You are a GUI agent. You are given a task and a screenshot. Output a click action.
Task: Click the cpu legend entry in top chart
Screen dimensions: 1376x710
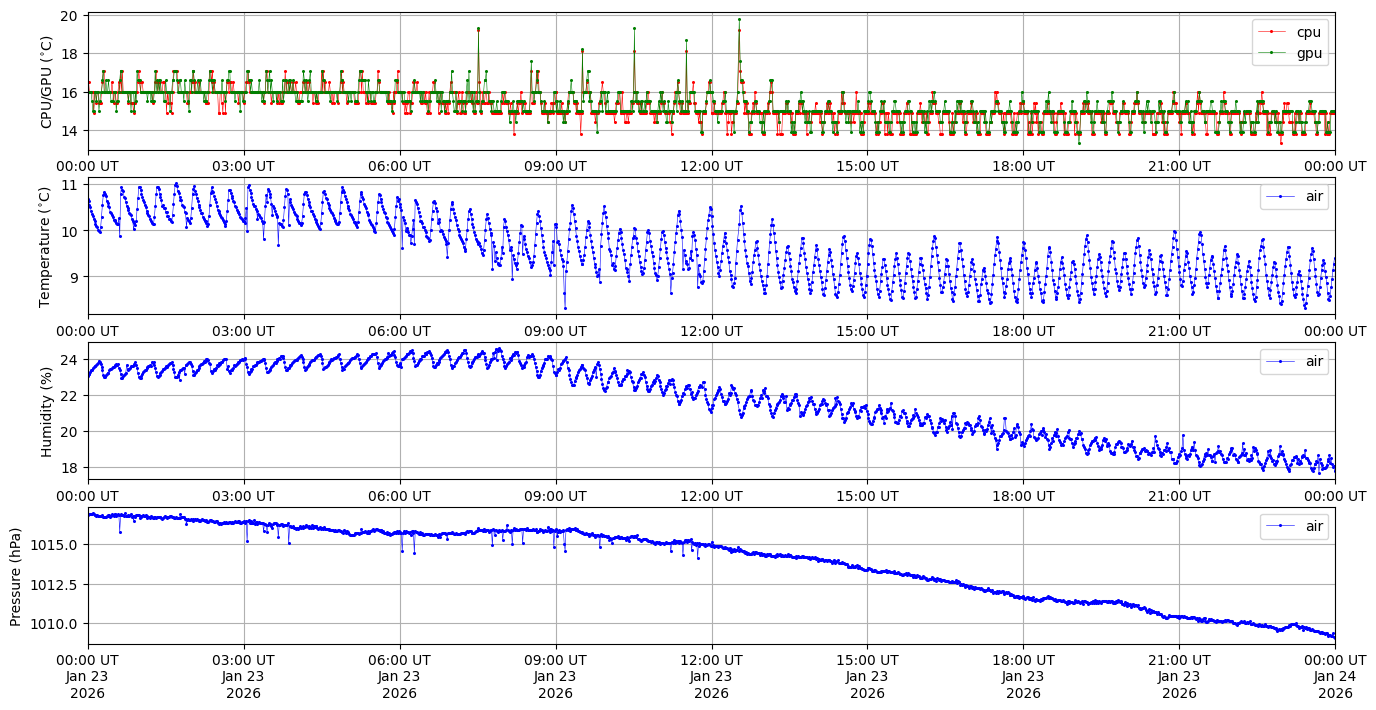[x=1308, y=32]
